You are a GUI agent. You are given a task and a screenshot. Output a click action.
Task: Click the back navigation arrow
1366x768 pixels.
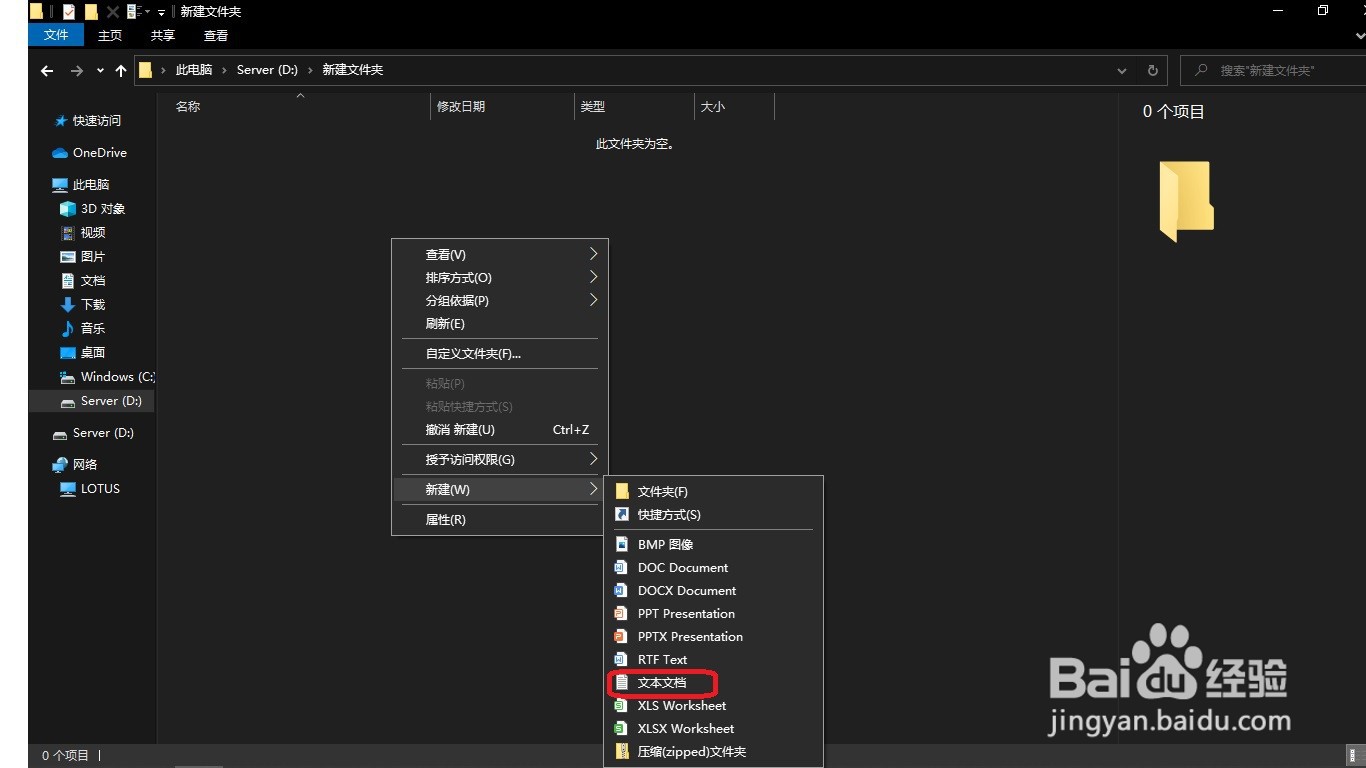(46, 70)
